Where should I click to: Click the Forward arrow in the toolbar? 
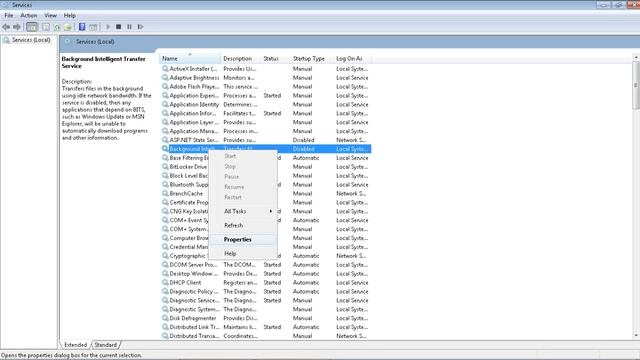click(17, 27)
